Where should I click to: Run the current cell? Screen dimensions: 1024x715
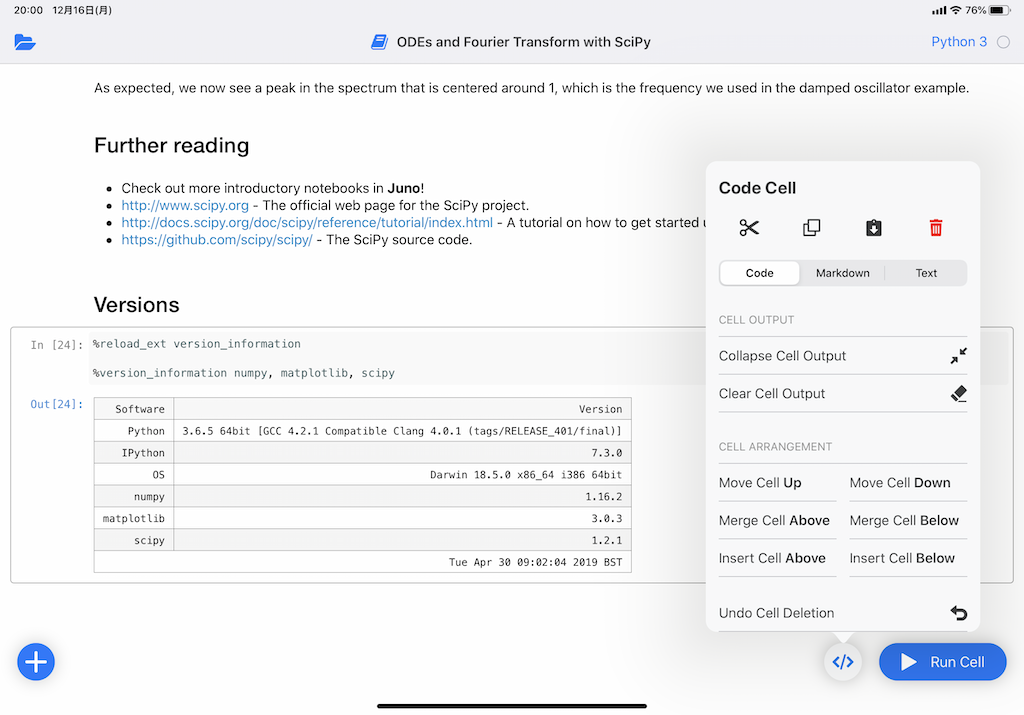pyautogui.click(x=942, y=662)
